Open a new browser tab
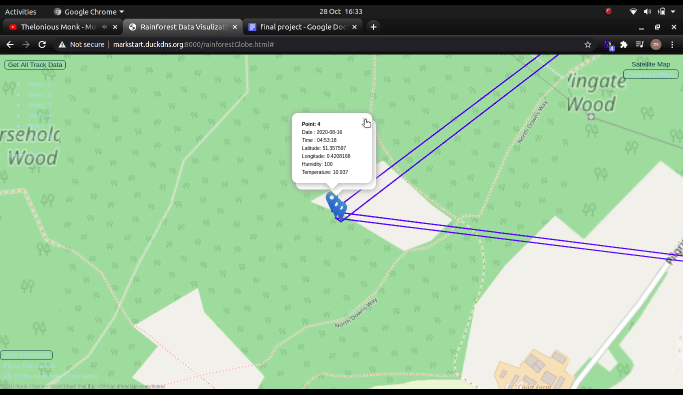The height and width of the screenshot is (395, 683). 373,27
